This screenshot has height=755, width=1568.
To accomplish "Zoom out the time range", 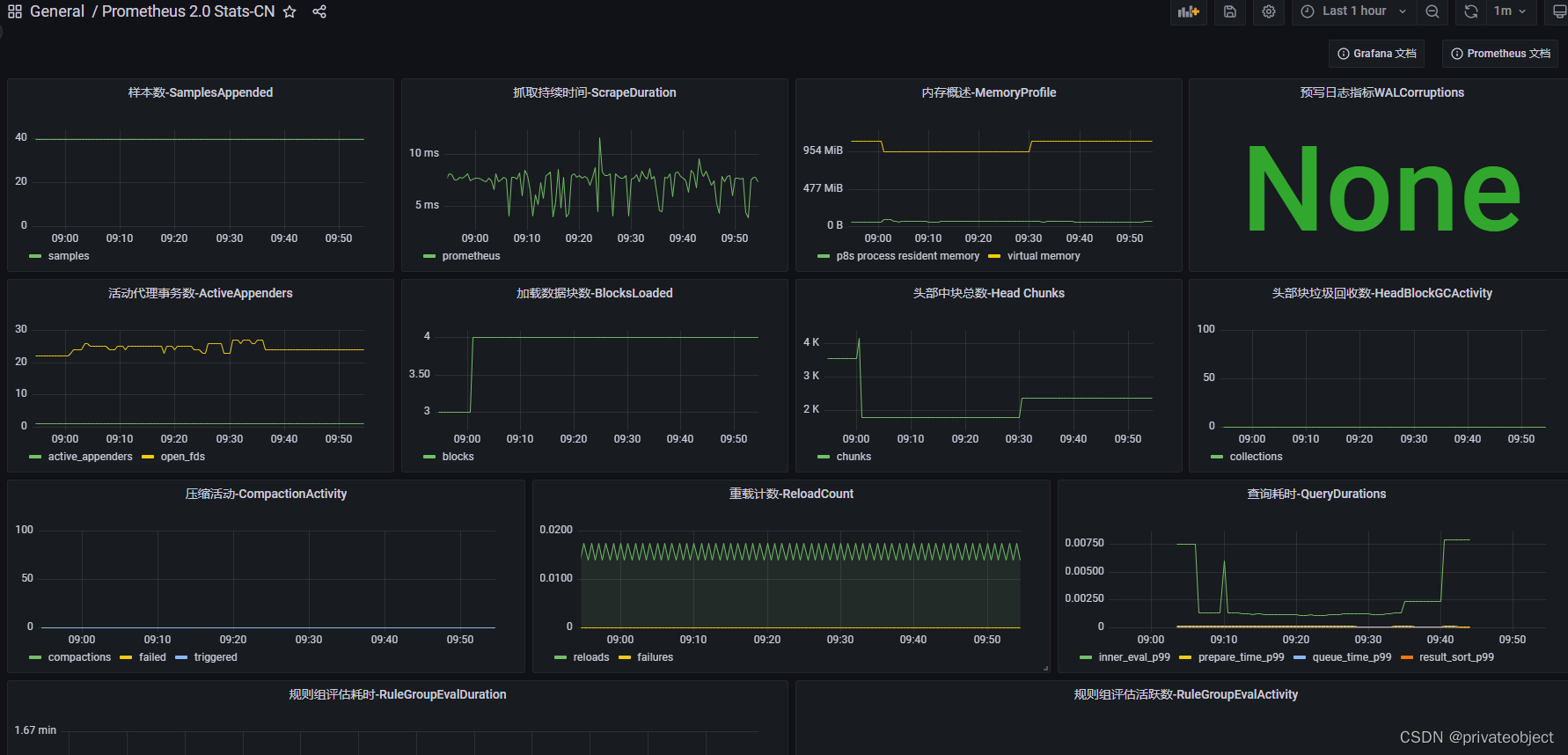I will tap(1432, 11).
